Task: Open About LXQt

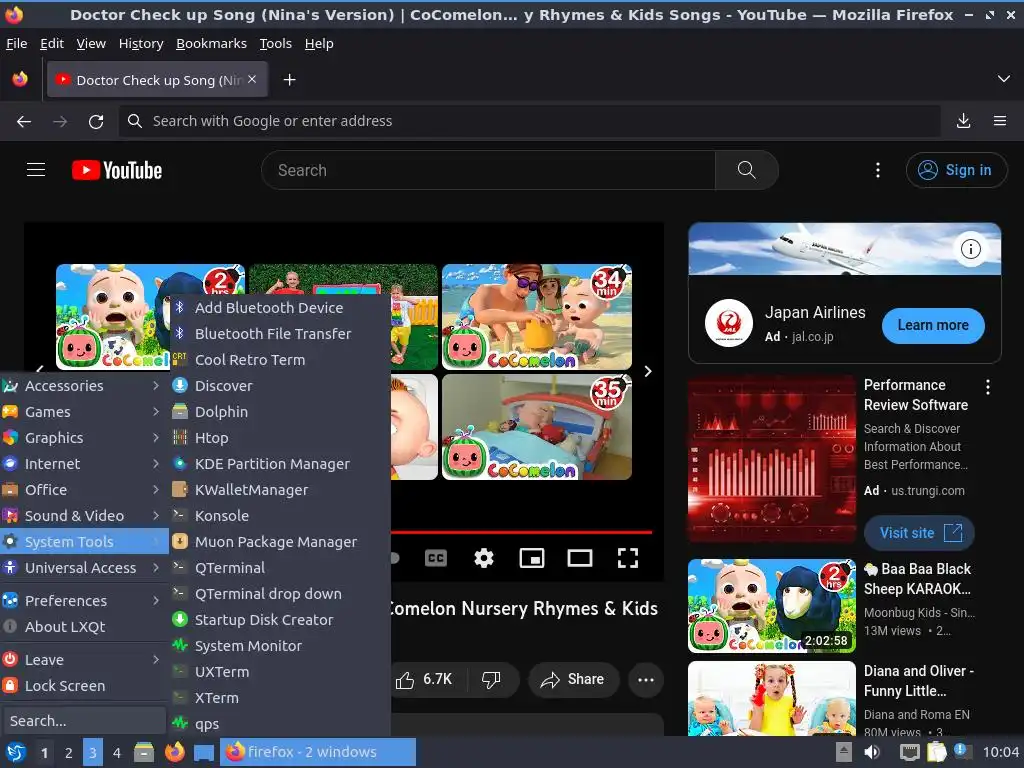Action: [x=84, y=626]
